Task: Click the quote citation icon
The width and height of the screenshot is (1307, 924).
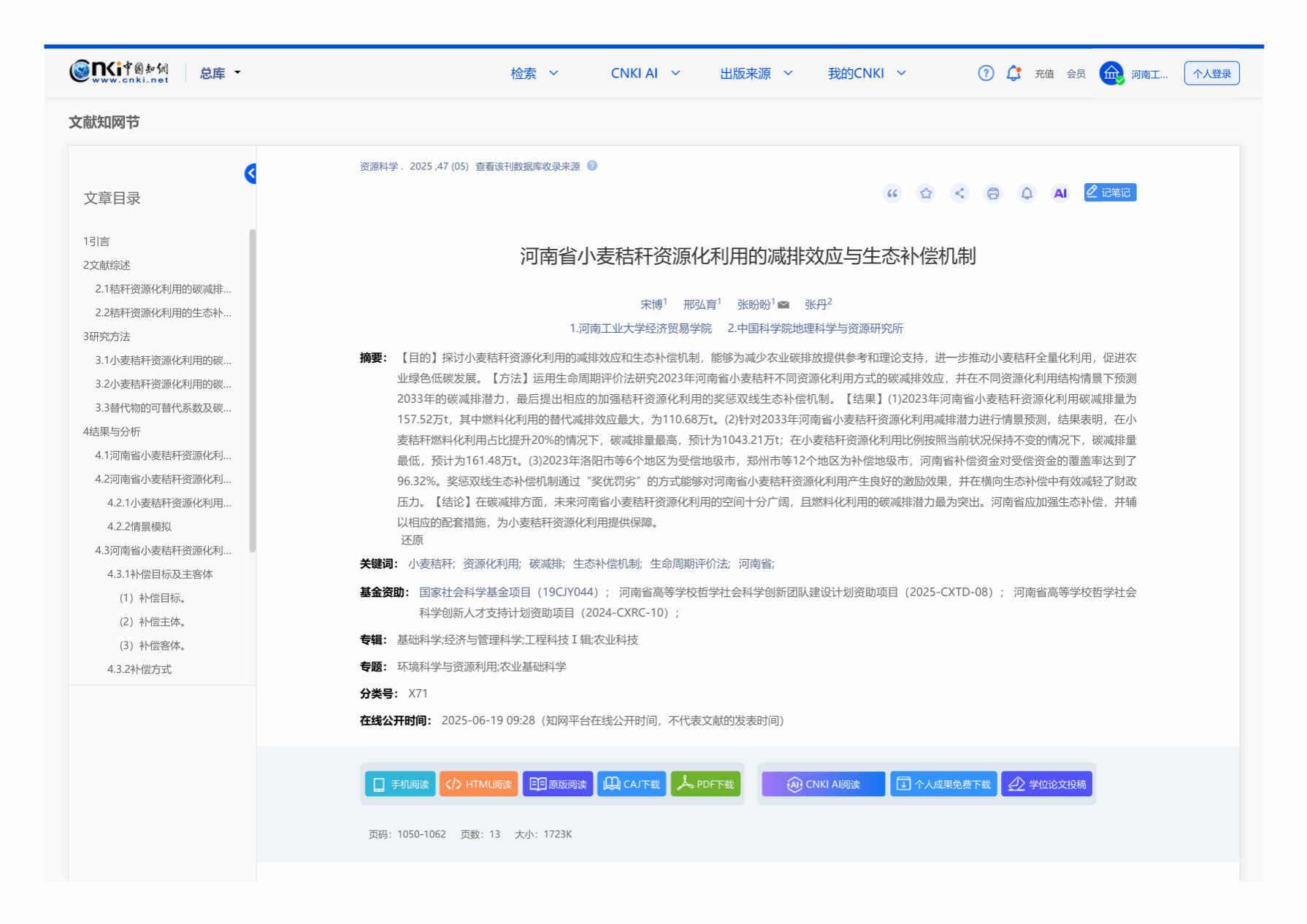Action: (892, 193)
